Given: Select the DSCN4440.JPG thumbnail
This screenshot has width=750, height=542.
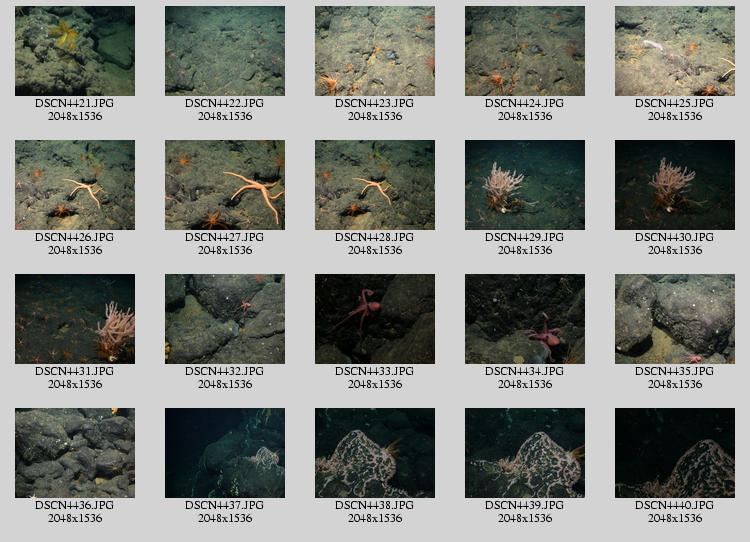Looking at the screenshot, I should [x=675, y=453].
